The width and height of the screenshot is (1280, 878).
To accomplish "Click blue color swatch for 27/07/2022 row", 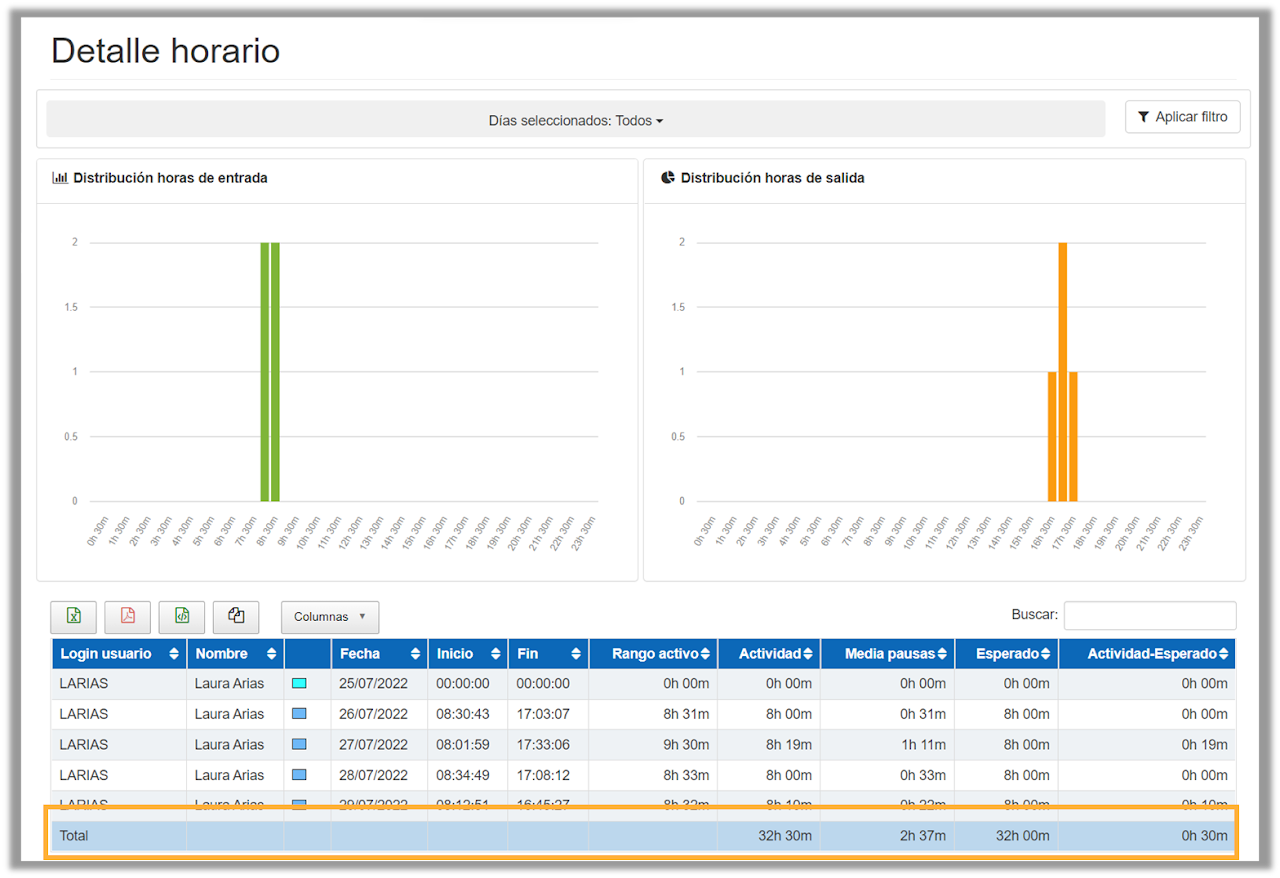I will pyautogui.click(x=299, y=745).
